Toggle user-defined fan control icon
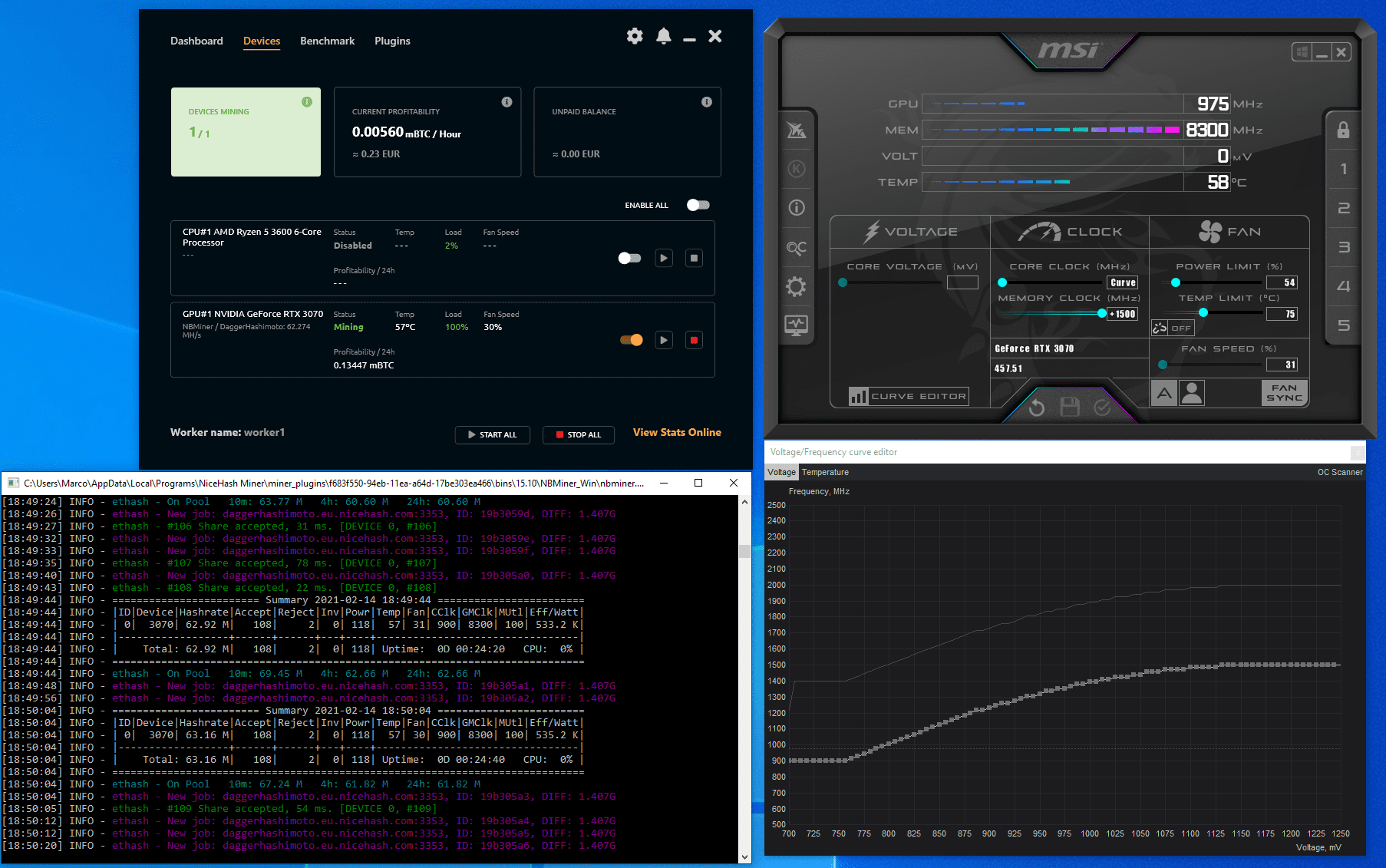The width and height of the screenshot is (1386, 868). 1192,393
